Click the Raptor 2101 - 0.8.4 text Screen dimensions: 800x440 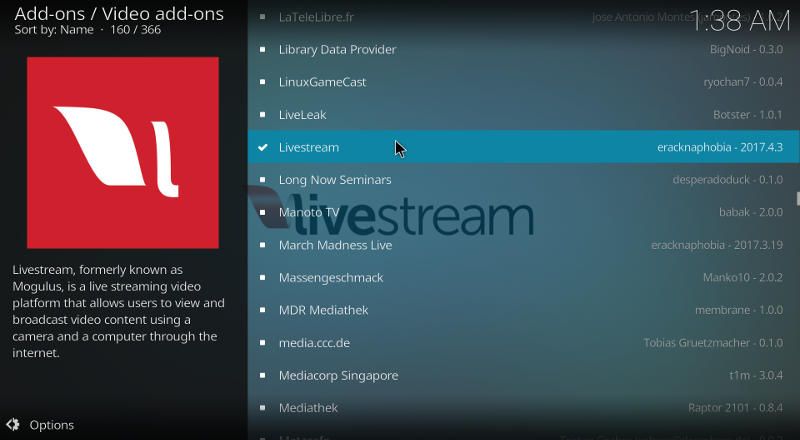pyautogui.click(x=735, y=408)
